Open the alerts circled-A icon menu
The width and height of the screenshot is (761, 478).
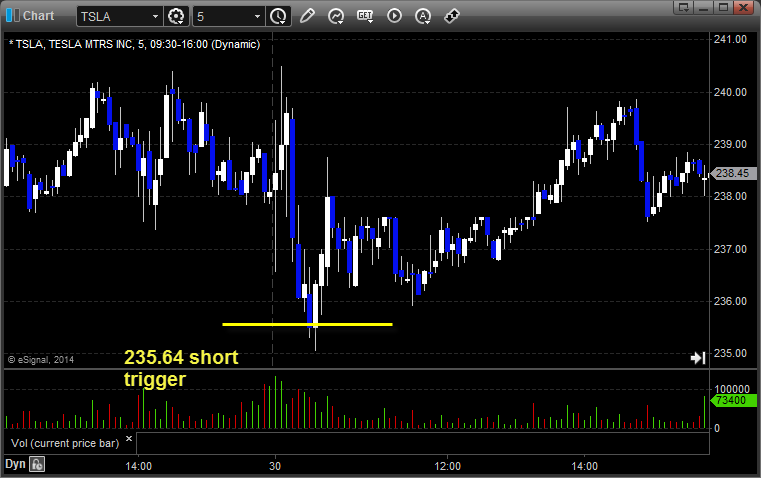(x=423, y=16)
